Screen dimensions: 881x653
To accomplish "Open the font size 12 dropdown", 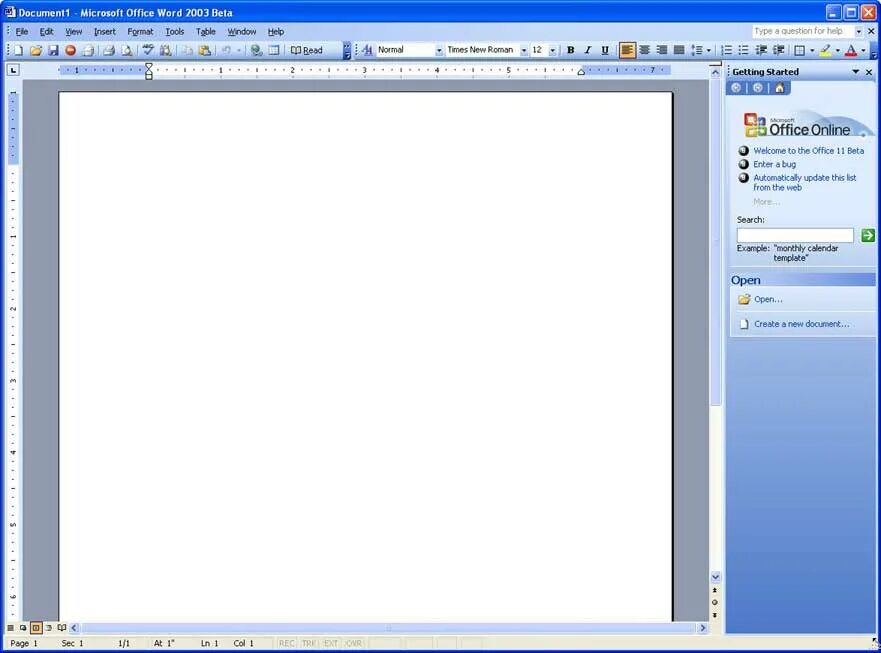I will [x=552, y=51].
